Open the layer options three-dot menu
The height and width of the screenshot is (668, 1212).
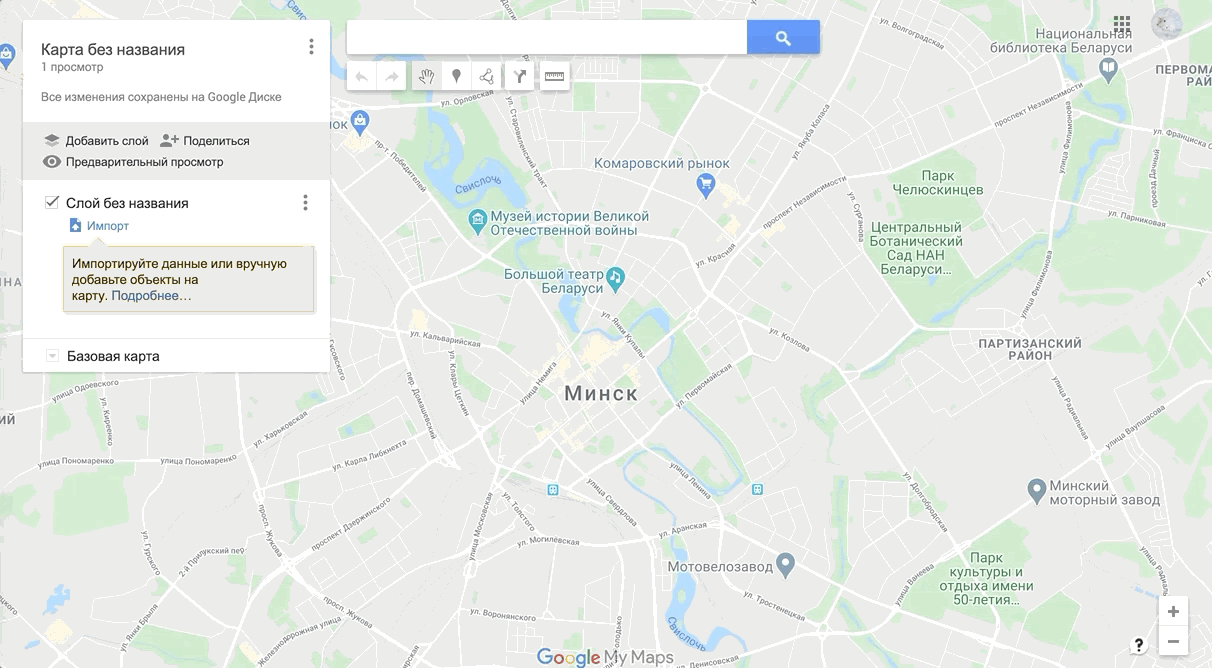(305, 203)
